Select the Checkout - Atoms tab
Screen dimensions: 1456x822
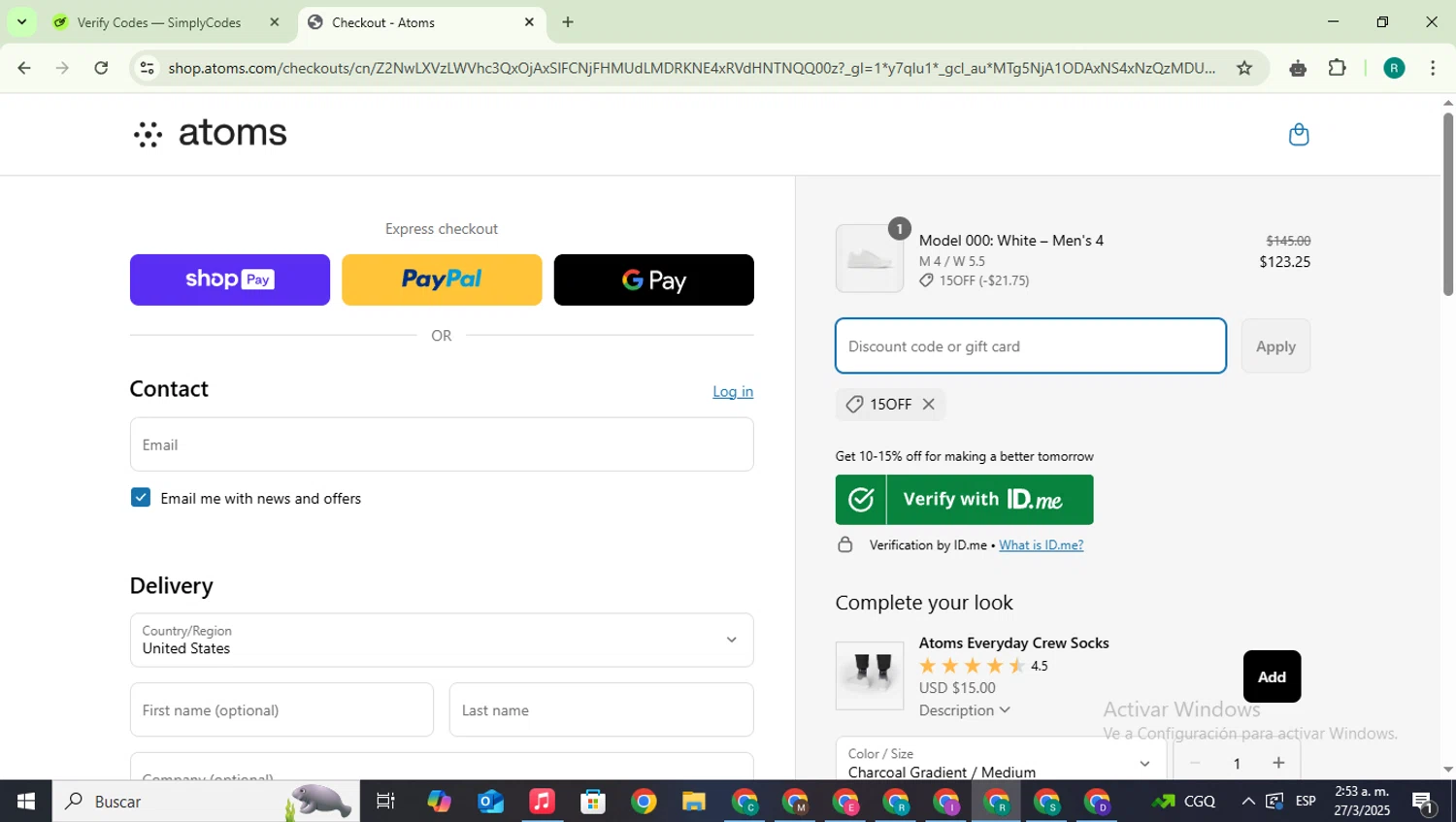[422, 22]
